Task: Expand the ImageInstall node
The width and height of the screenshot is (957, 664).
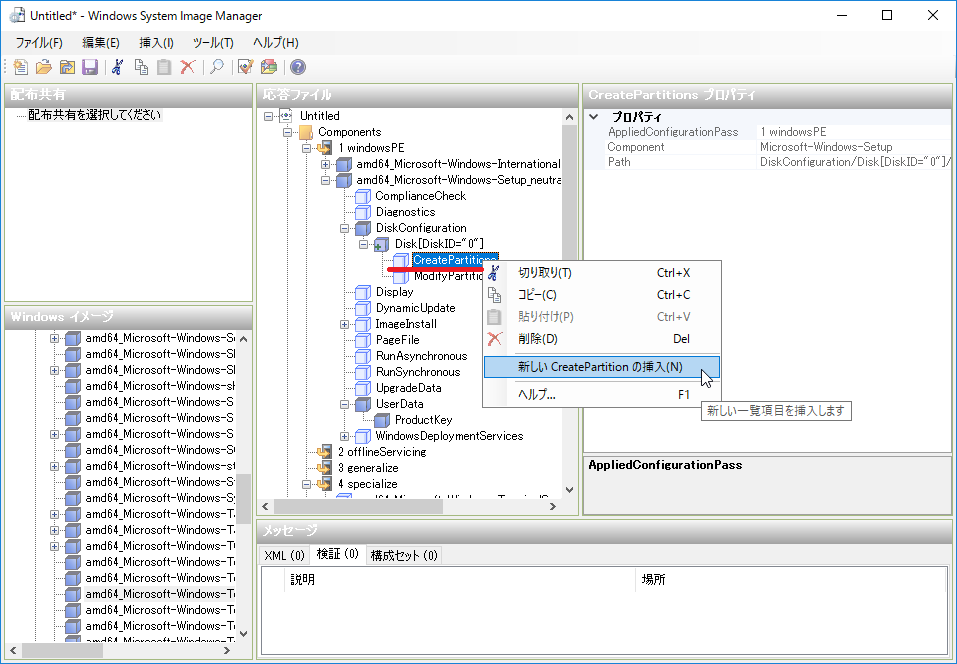Action: pyautogui.click(x=345, y=324)
